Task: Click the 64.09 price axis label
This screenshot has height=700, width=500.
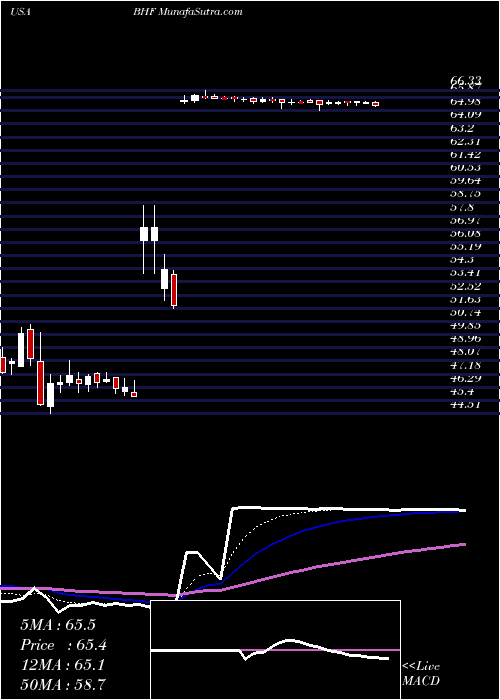Action: (x=466, y=115)
